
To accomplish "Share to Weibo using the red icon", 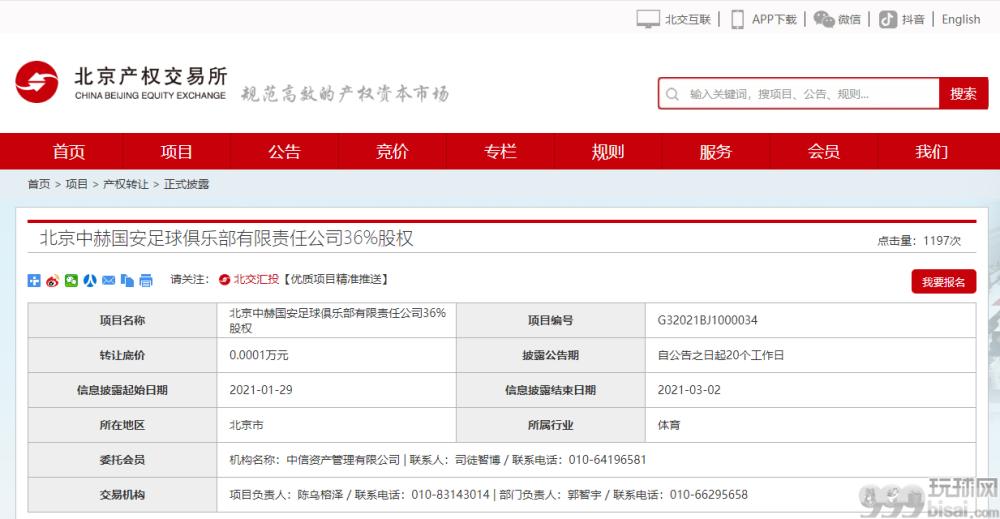I will coord(52,281).
